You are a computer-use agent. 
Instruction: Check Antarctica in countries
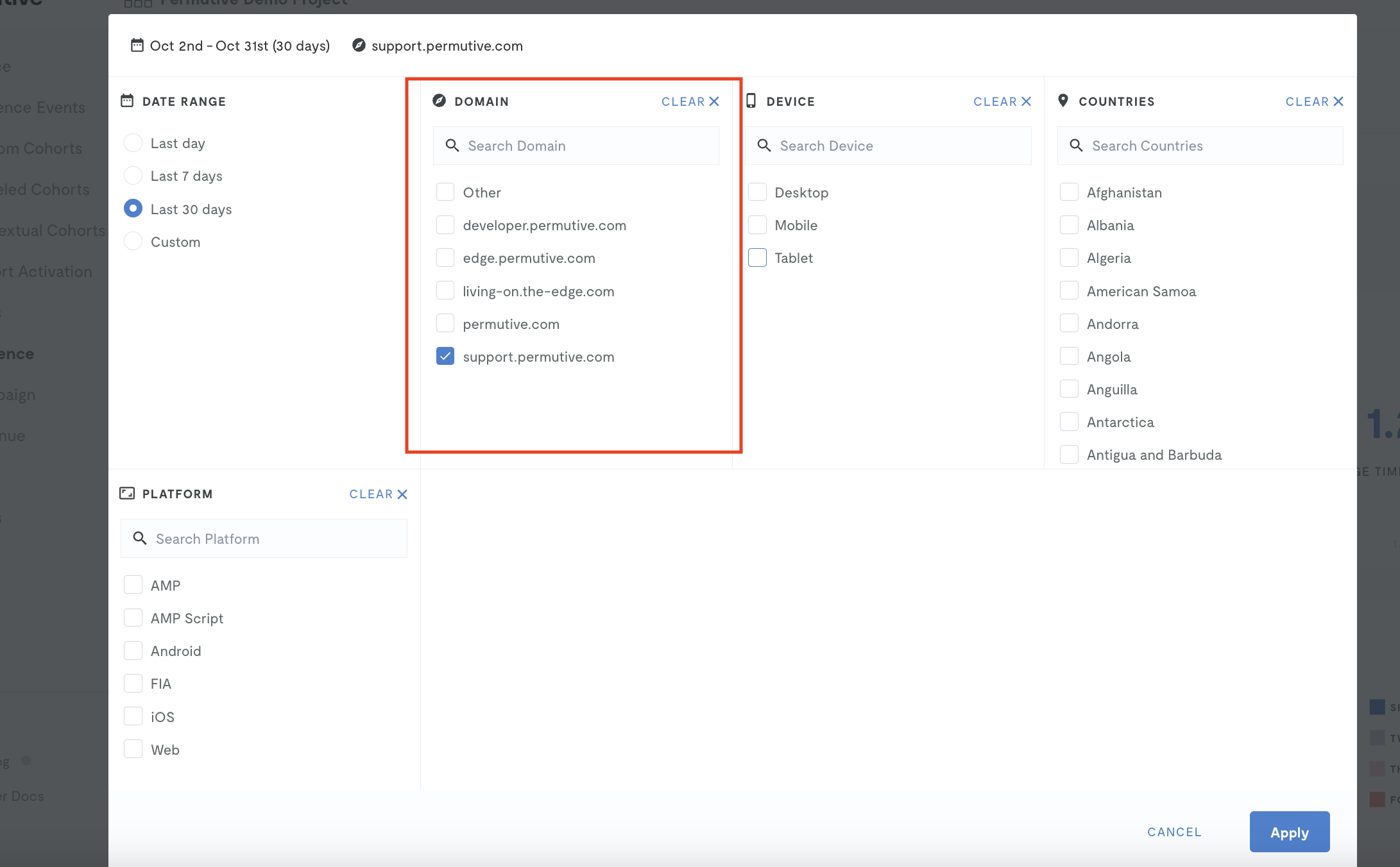1069,421
